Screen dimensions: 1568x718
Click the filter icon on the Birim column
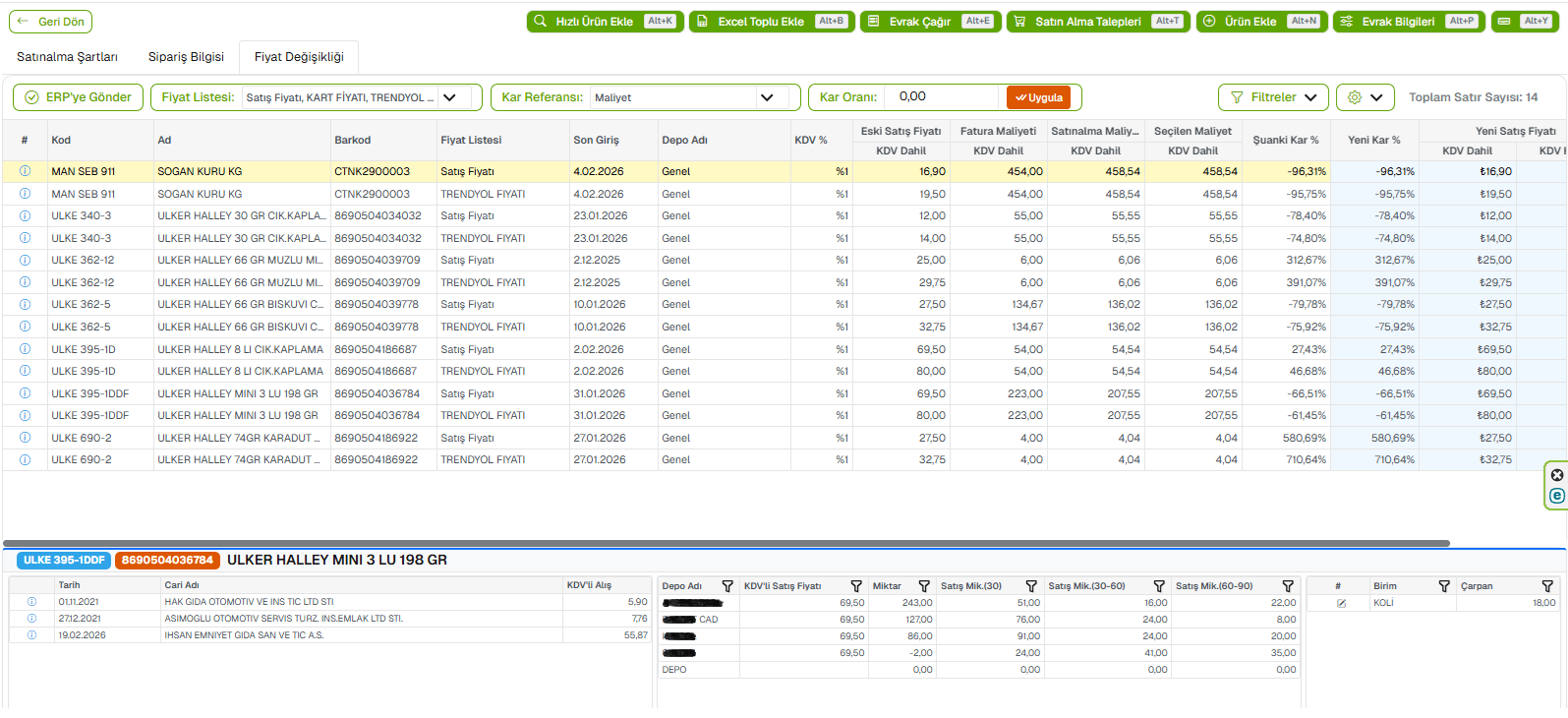click(1444, 586)
